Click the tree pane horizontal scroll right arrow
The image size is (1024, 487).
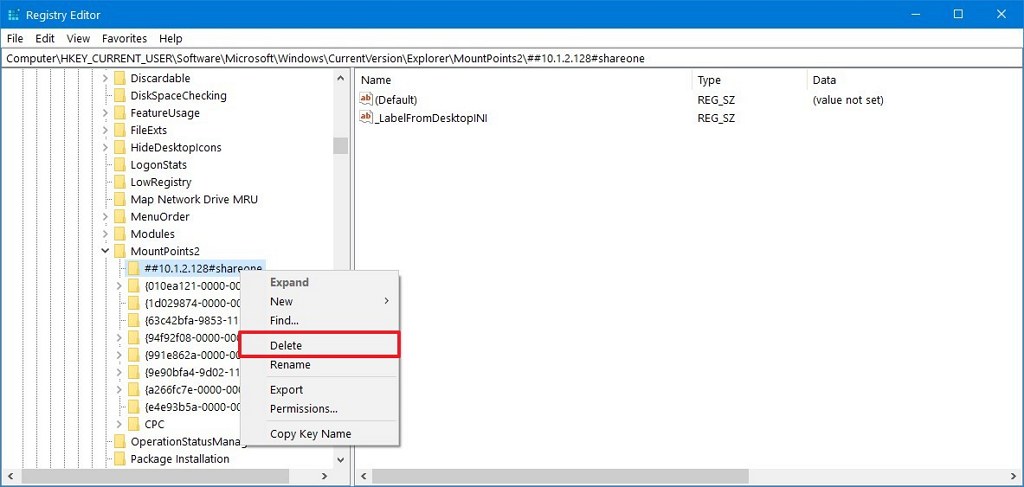pyautogui.click(x=325, y=476)
